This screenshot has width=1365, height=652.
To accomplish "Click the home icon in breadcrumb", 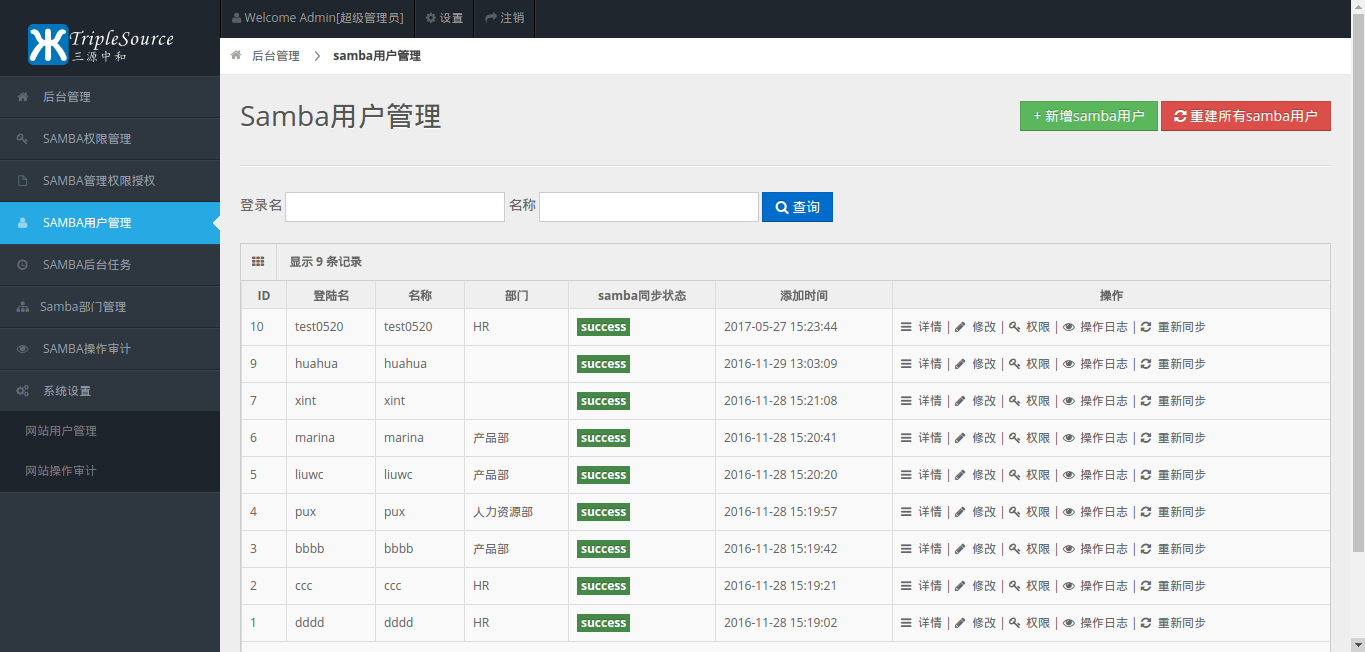I will tap(236, 55).
